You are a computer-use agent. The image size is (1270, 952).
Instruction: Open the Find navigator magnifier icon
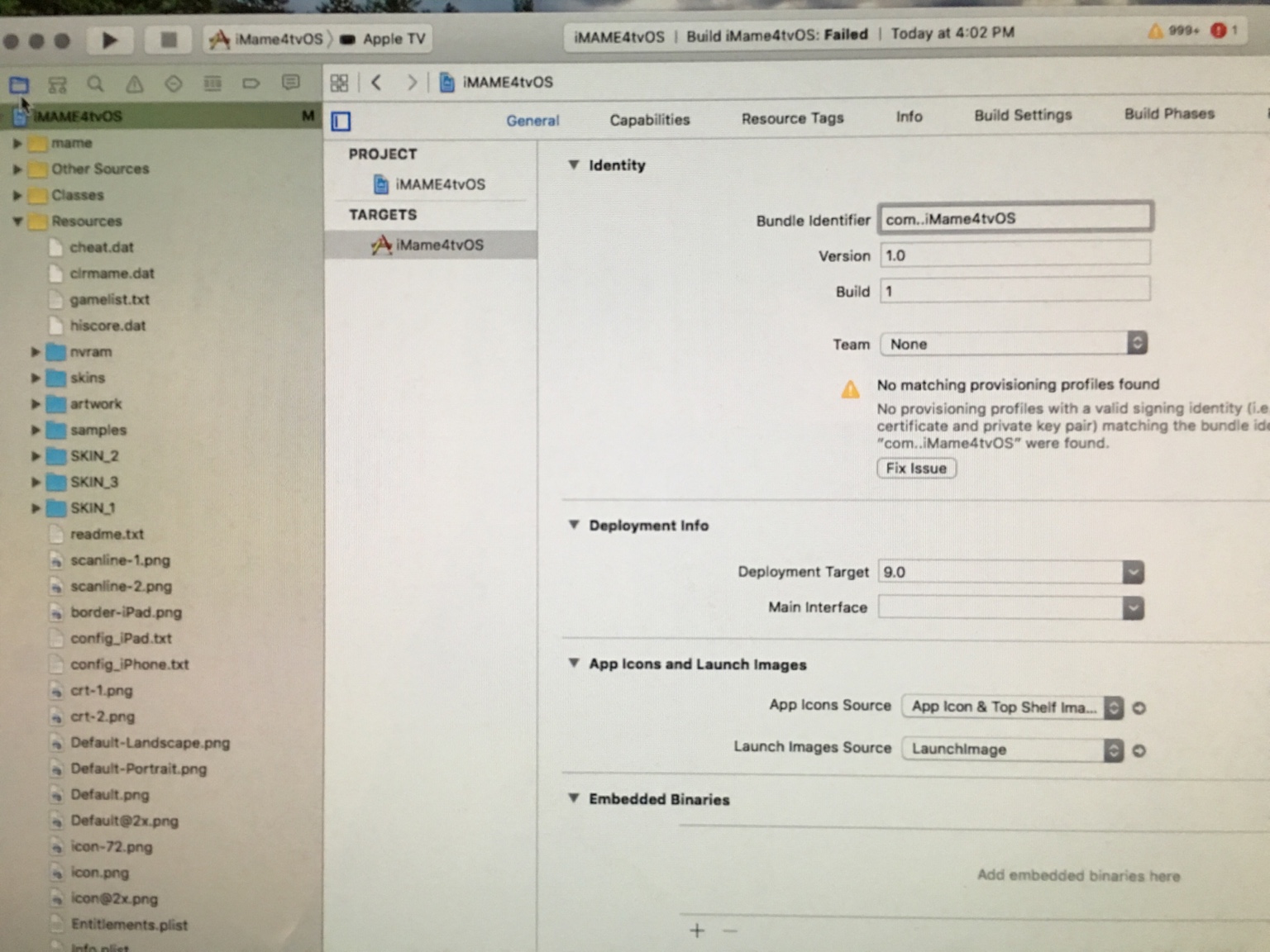pyautogui.click(x=96, y=83)
